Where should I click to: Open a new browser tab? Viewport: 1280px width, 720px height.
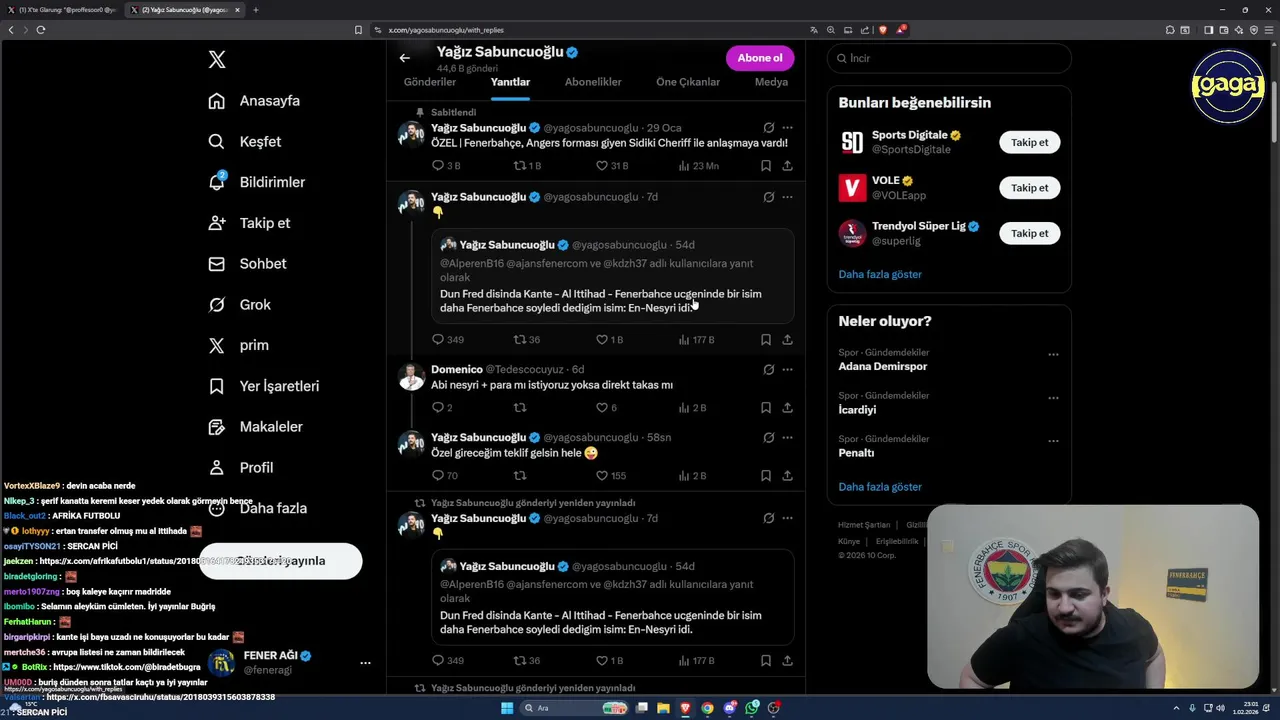255,10
